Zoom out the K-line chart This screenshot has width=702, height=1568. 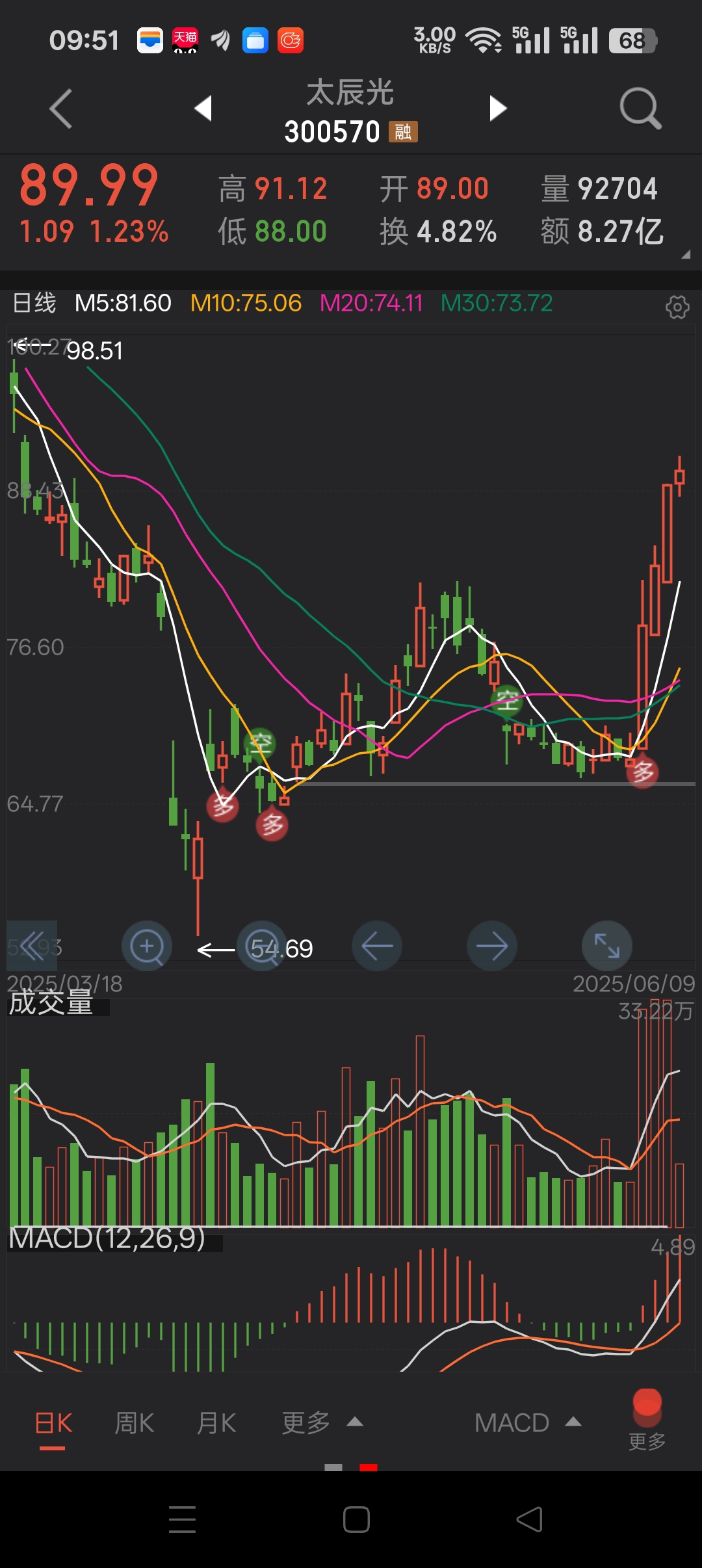point(262,946)
